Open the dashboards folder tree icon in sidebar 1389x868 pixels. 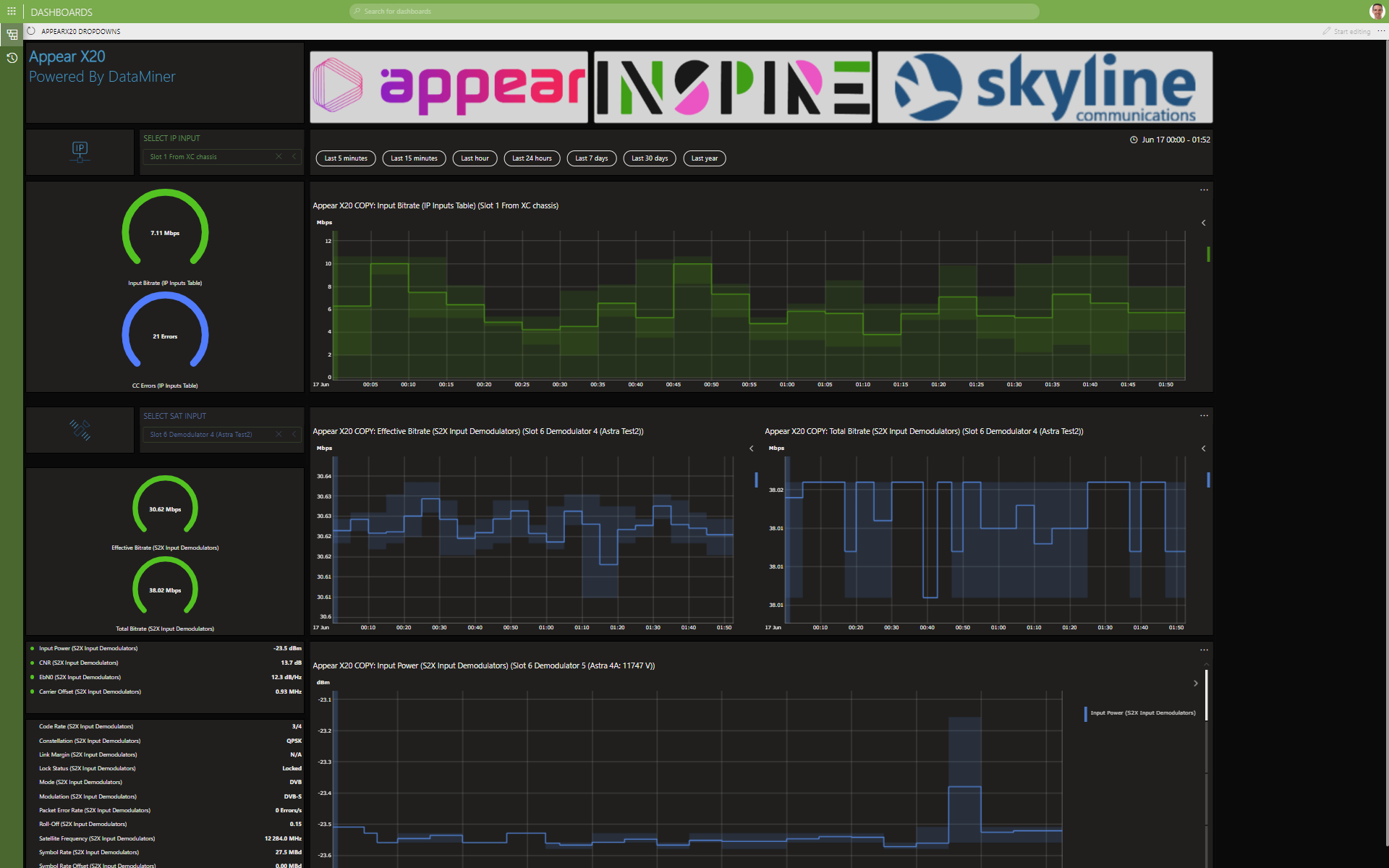pyautogui.click(x=12, y=34)
